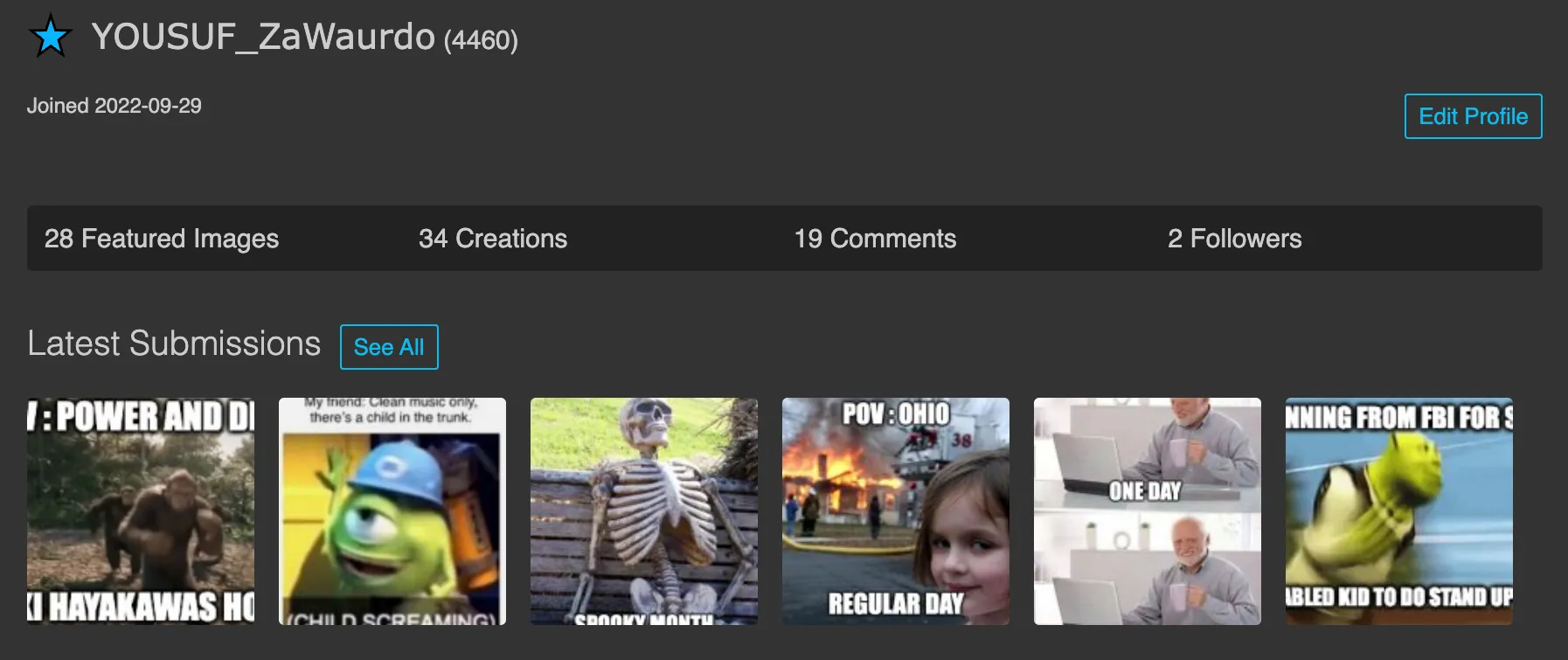
Task: Select the skeleton on bench meme
Action: [644, 511]
